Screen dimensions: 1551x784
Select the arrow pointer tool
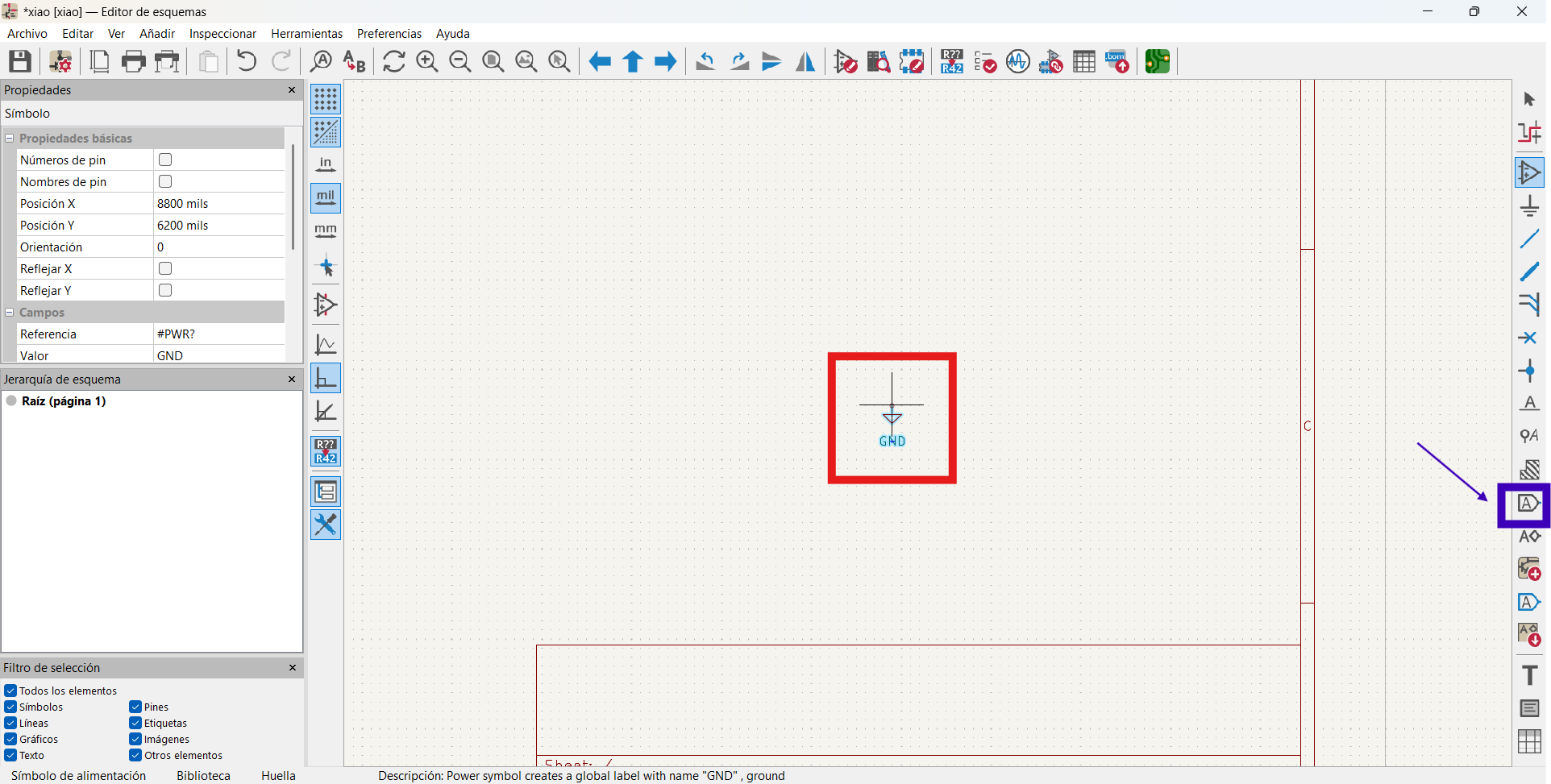pyautogui.click(x=1529, y=99)
